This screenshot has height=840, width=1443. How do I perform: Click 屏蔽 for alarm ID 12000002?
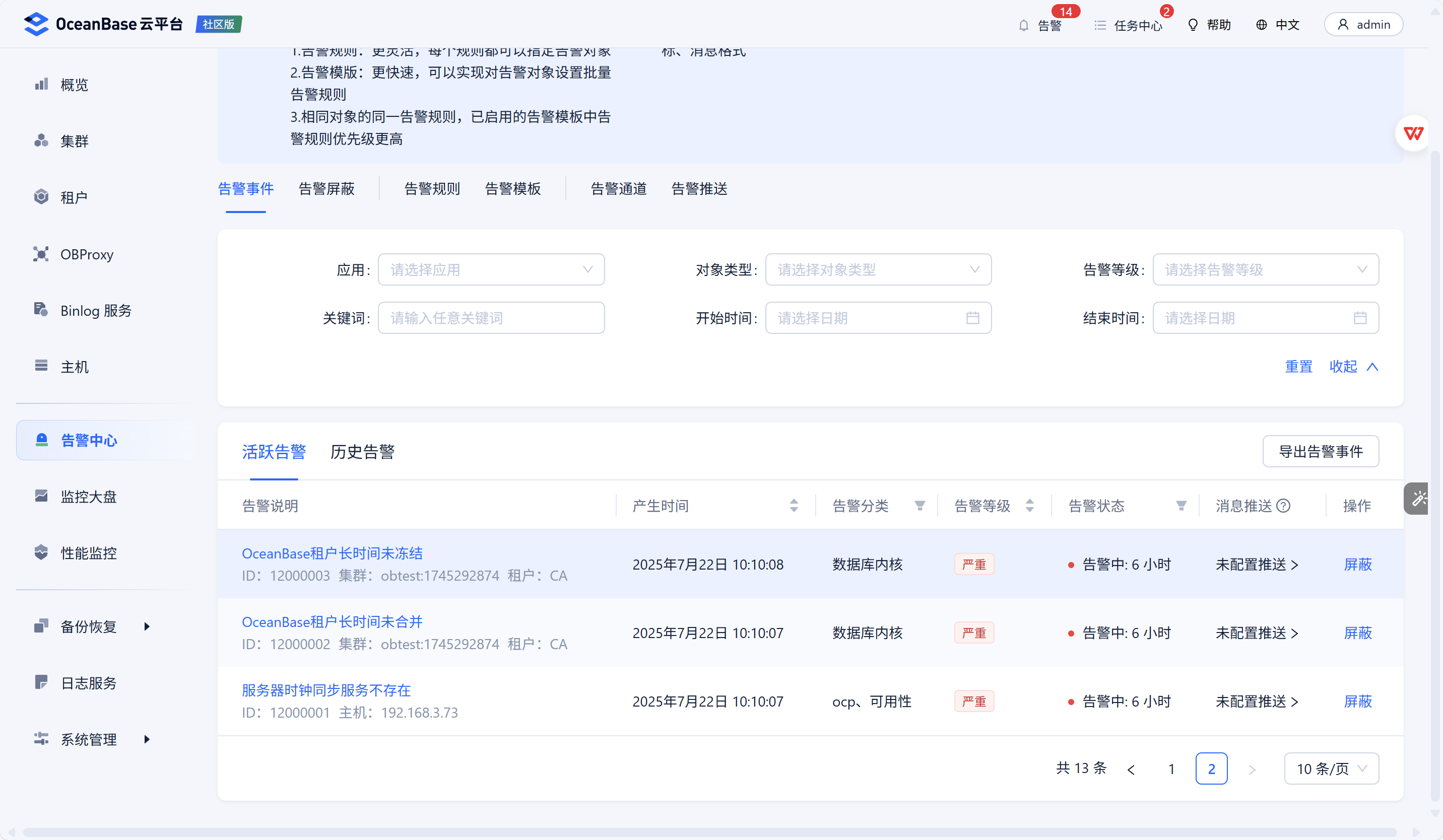coord(1358,633)
